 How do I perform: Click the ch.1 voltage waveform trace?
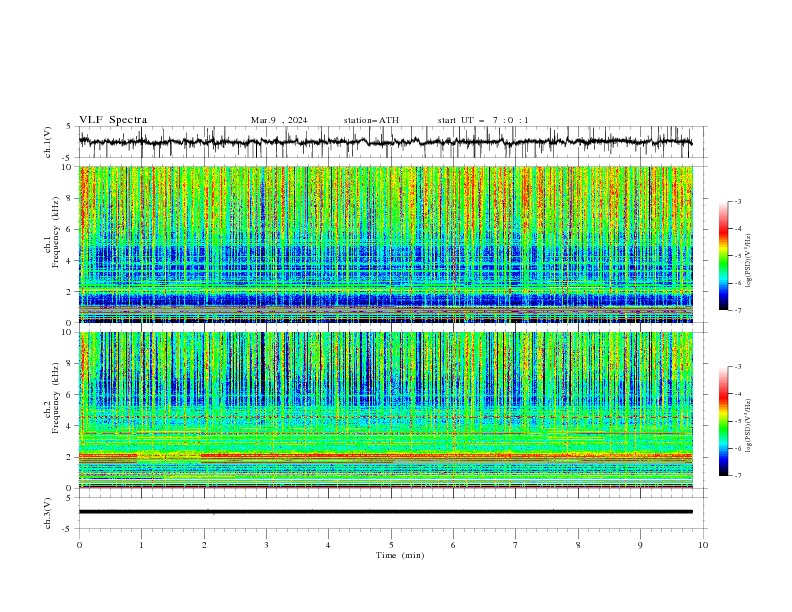[385, 142]
